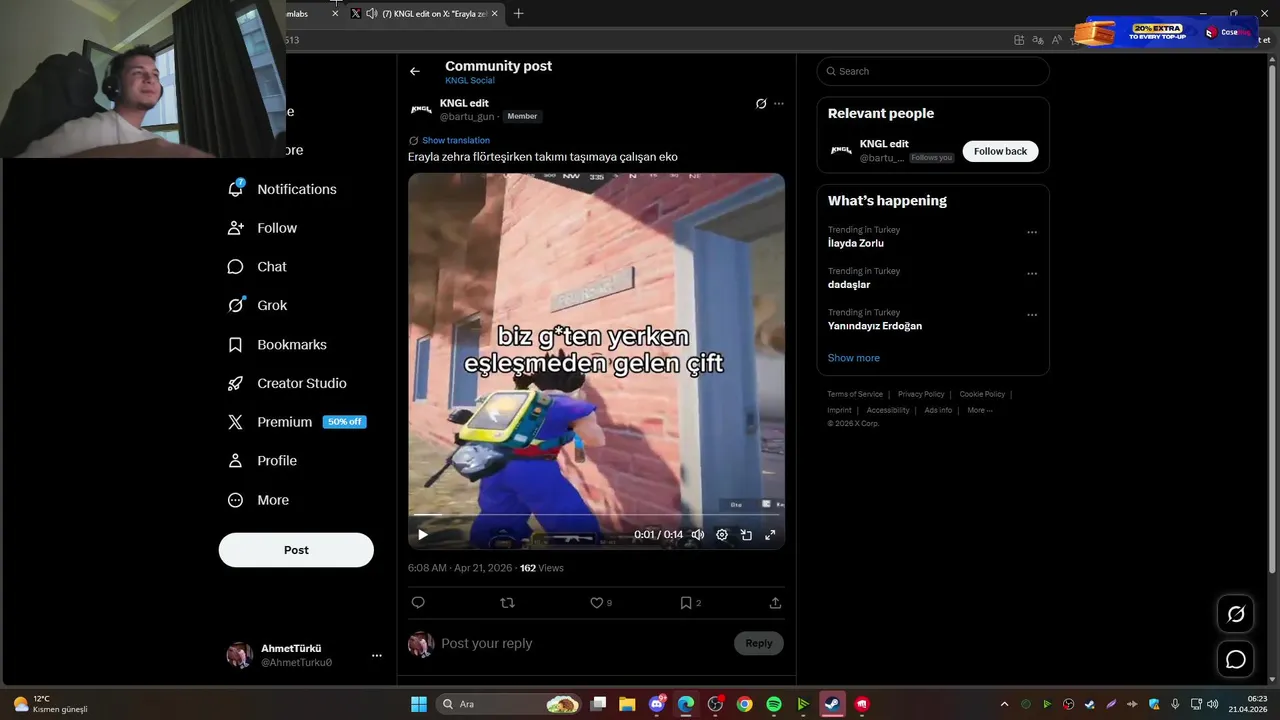Open Chat from the sidebar

pyautogui.click(x=257, y=267)
